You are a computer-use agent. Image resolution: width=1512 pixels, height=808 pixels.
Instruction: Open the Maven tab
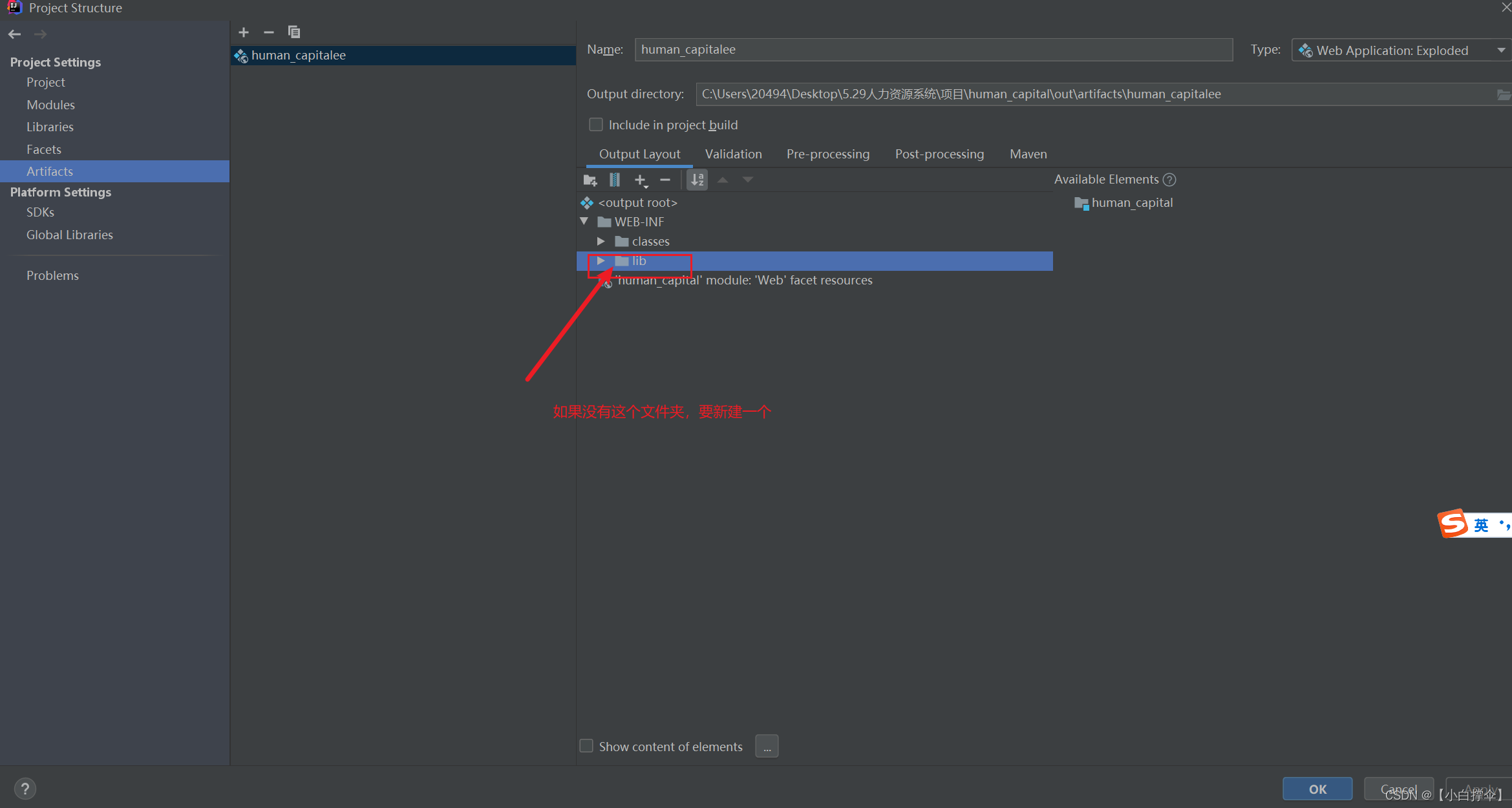1028,154
